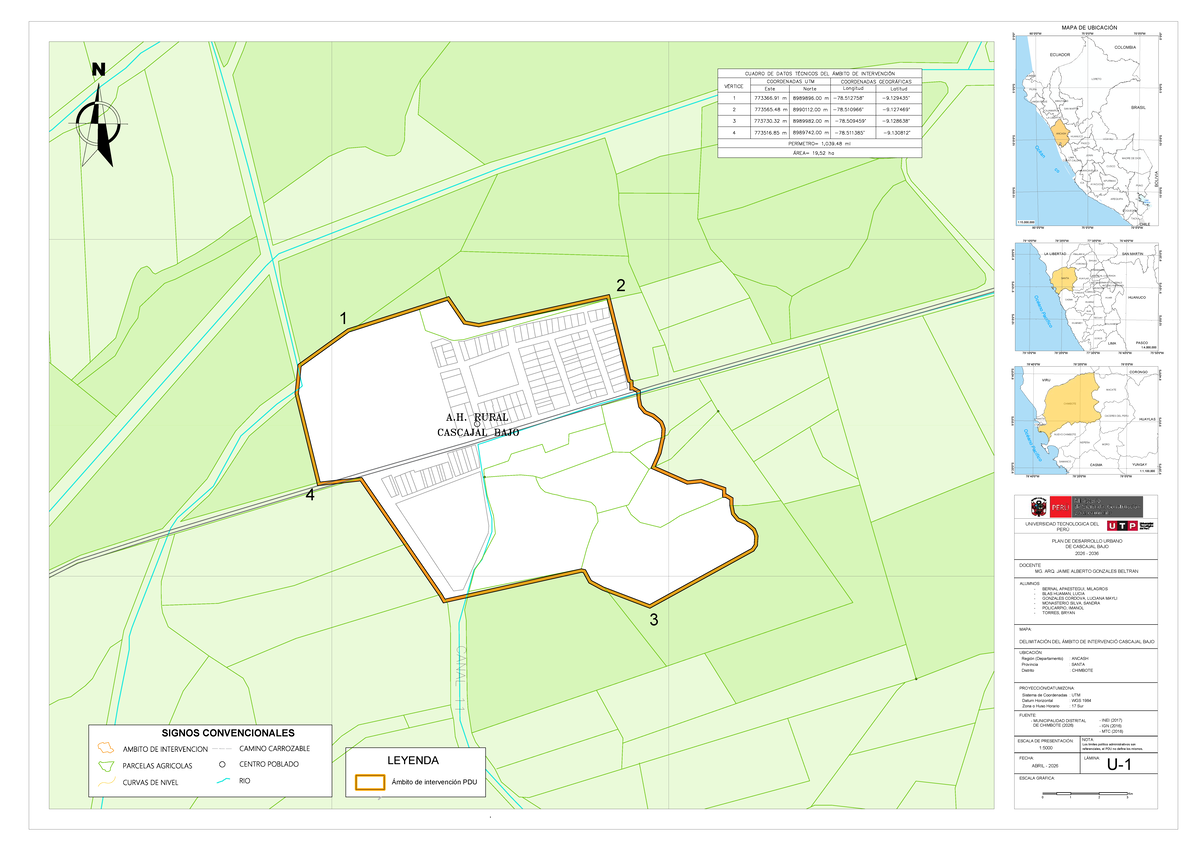This screenshot has height=849, width=1200.
Task: Click the U-1 sheet number
Action: coord(1119,765)
